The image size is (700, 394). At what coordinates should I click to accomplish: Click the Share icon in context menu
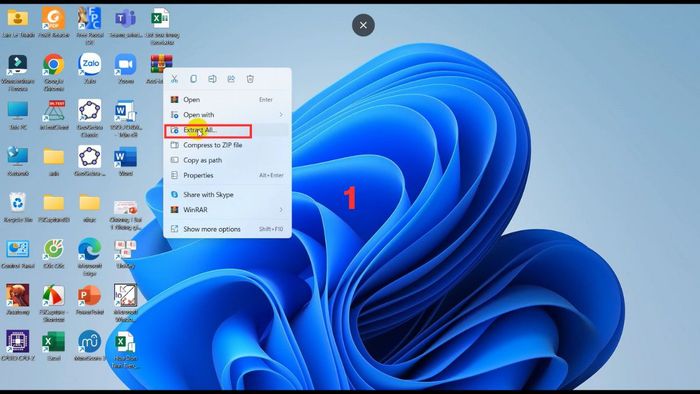231,79
